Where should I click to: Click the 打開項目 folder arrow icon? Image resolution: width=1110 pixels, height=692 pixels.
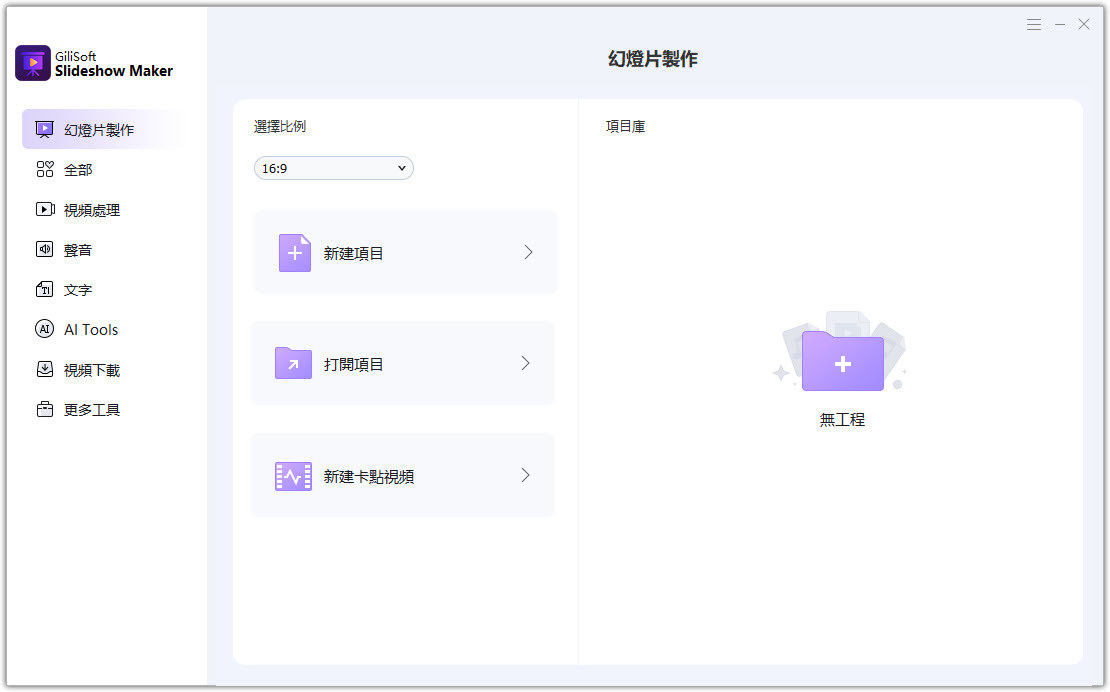click(293, 364)
